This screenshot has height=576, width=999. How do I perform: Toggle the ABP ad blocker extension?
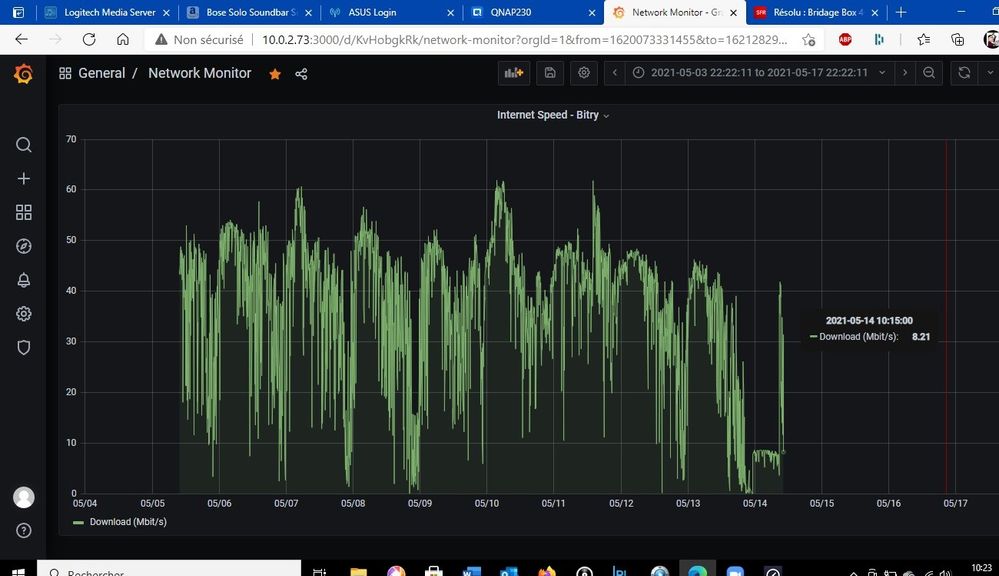845,40
